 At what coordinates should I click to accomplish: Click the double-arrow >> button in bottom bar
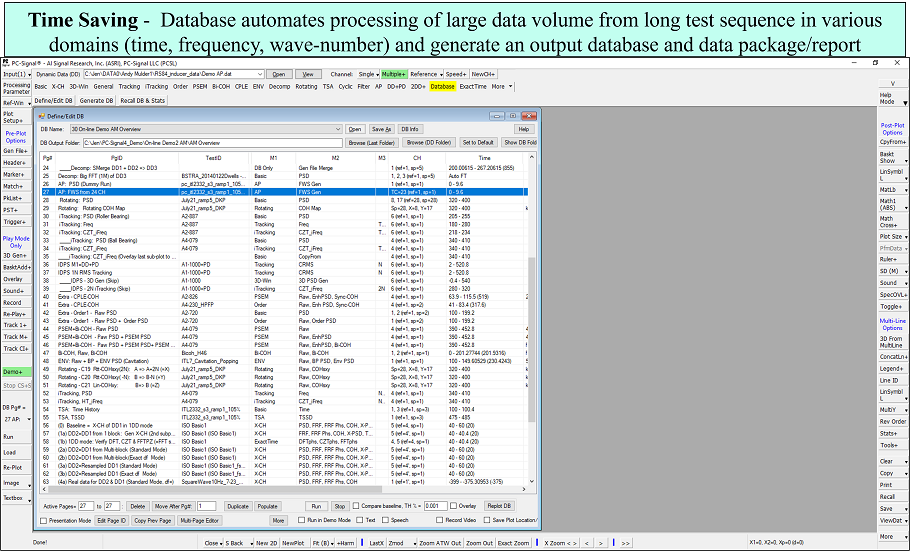(625, 542)
